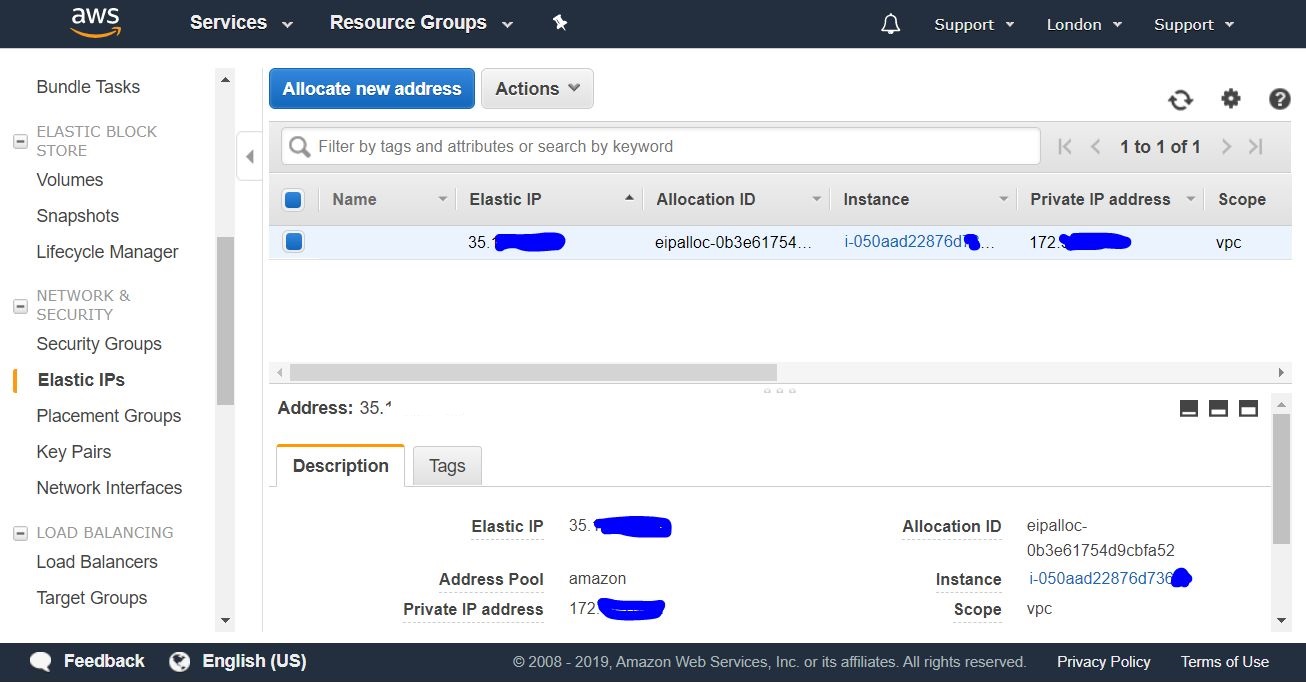
Task: Open the Name column sort dropdown
Action: (x=444, y=199)
